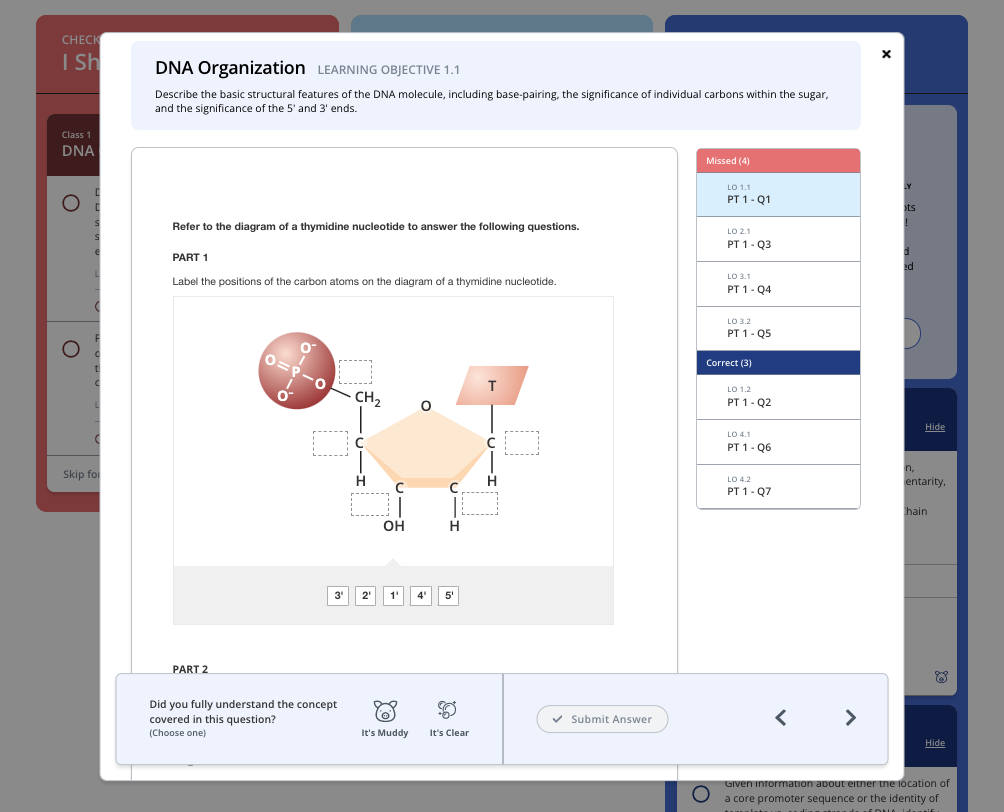Viewport: 1004px width, 812px height.
Task: Click the Submit Answer button
Action: (602, 719)
